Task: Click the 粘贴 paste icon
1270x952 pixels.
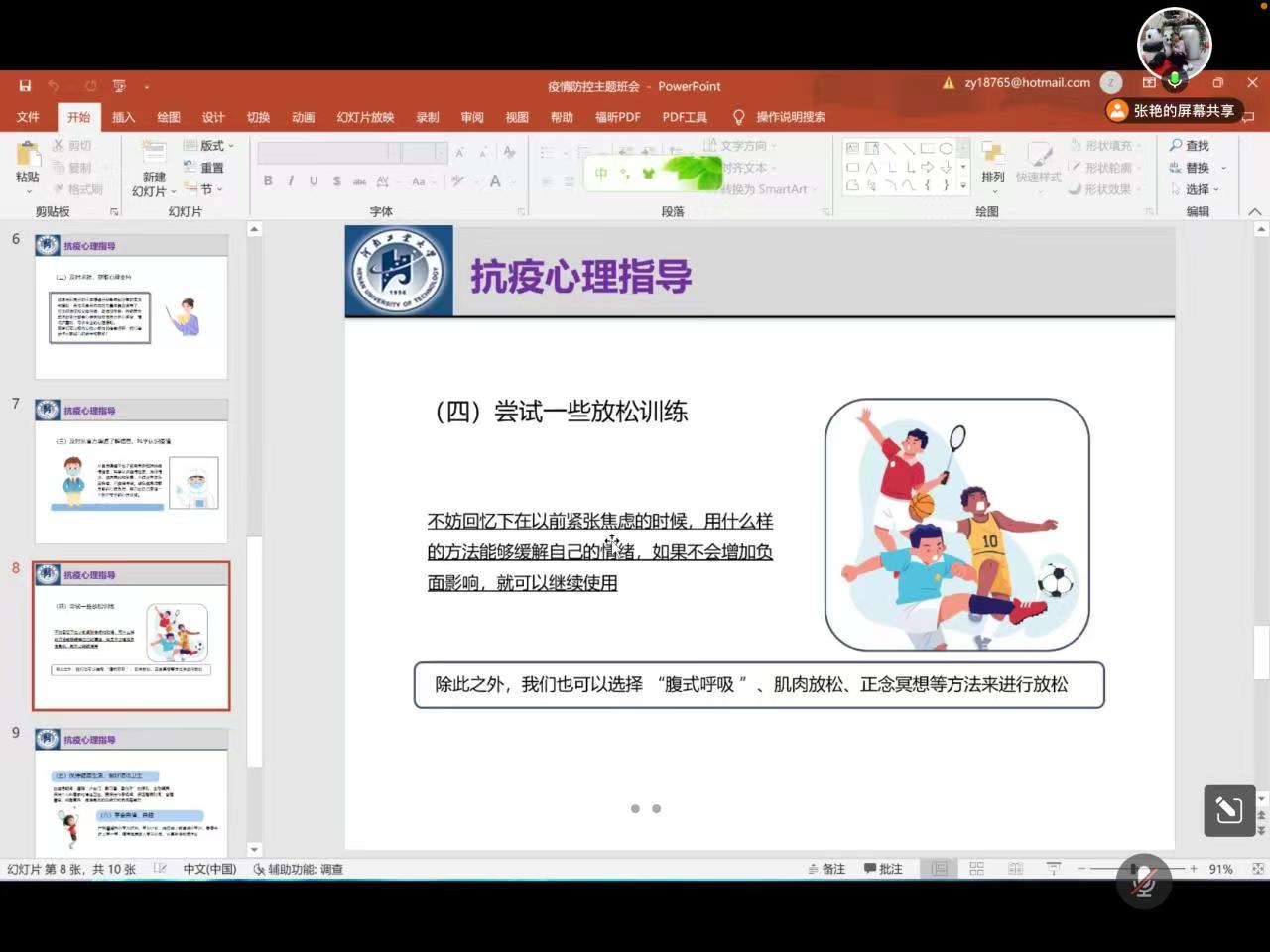Action: 27,154
